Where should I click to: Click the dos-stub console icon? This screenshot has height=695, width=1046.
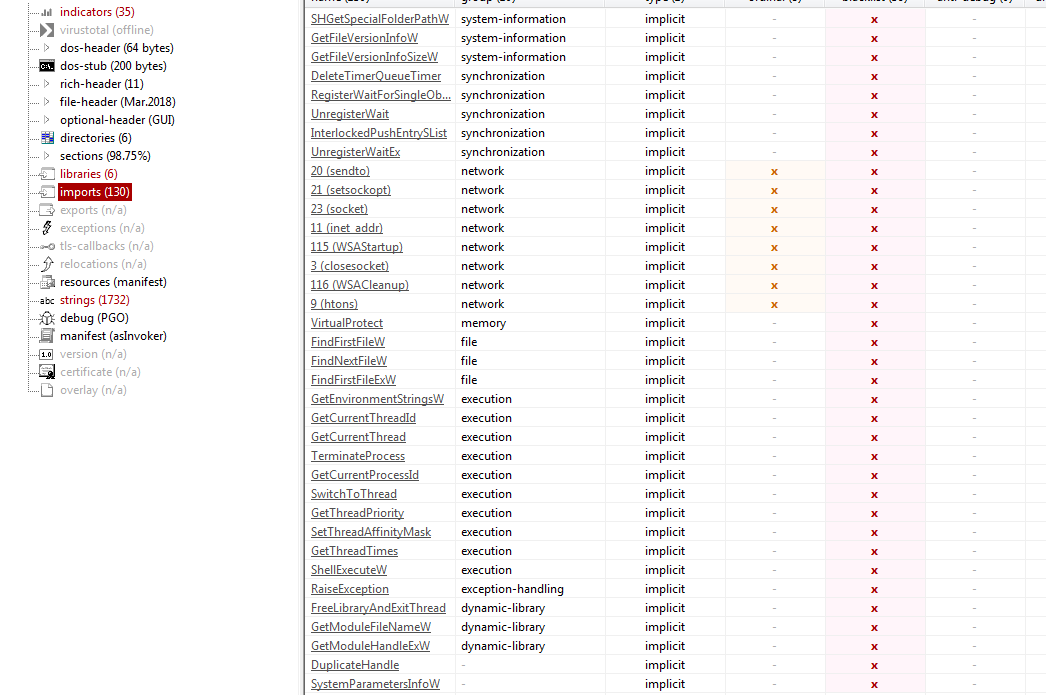(47, 66)
